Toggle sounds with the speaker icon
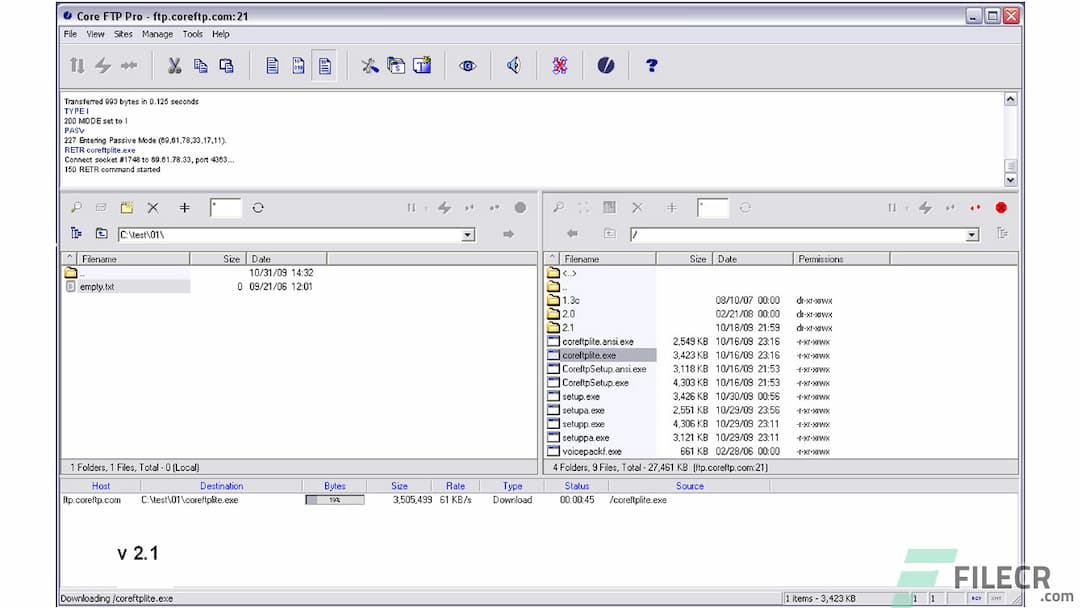Screen dimensions: 1080x608 tap(513, 65)
